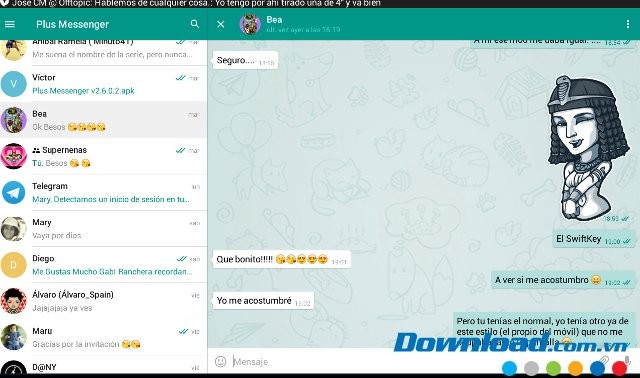Select Bea's conversation in the chat list

tap(104, 120)
